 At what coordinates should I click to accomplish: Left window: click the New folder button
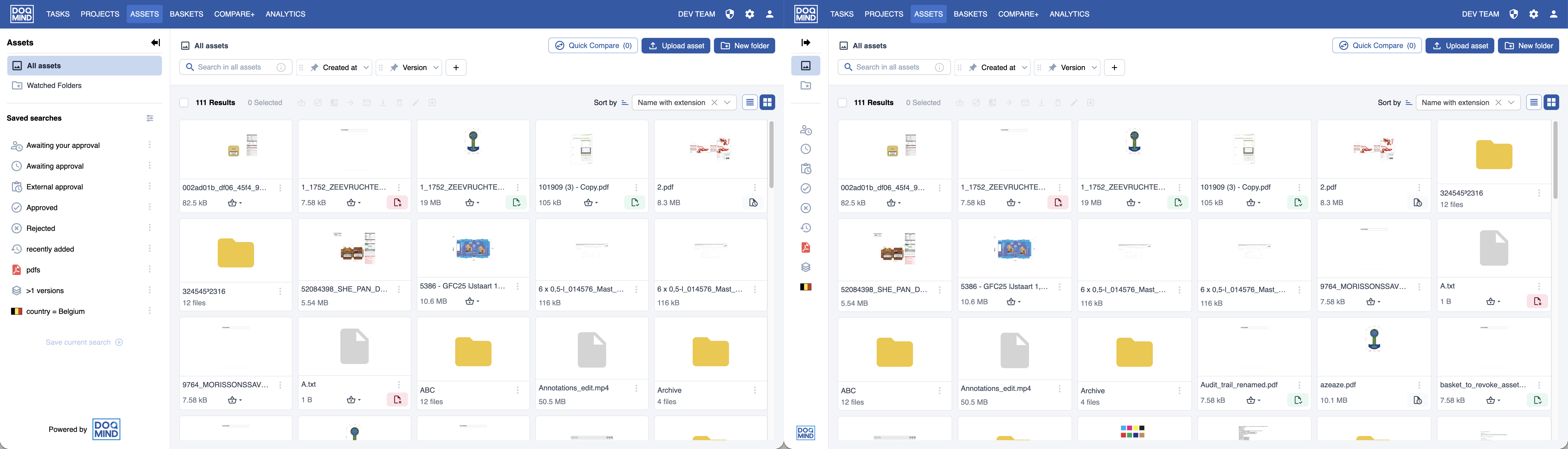(x=745, y=46)
